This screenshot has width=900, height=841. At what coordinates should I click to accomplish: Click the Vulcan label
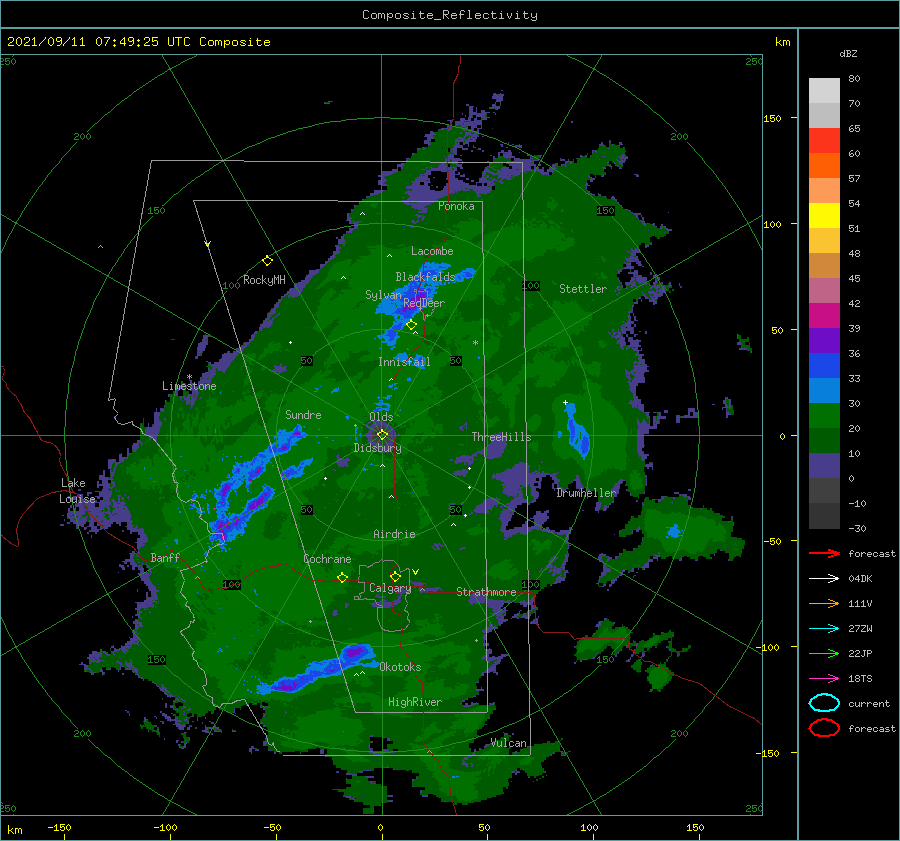point(509,743)
